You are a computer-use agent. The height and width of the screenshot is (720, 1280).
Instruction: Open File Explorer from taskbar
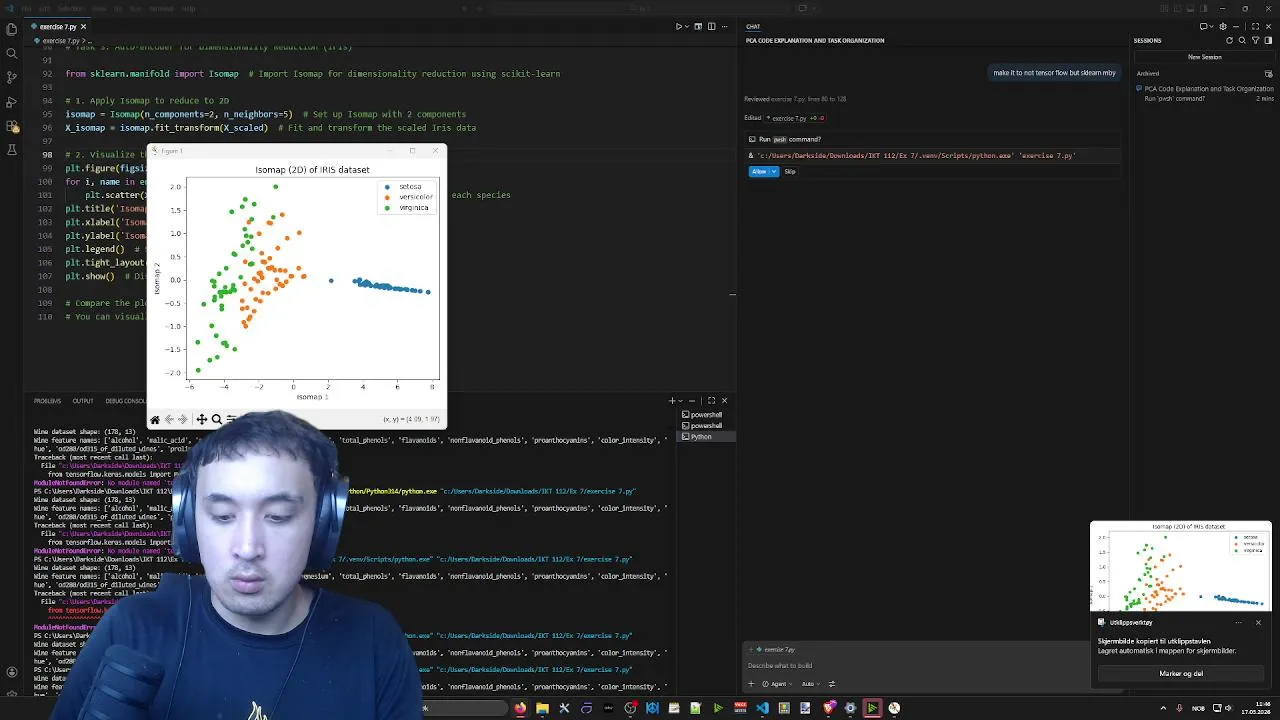pyautogui.click(x=542, y=708)
